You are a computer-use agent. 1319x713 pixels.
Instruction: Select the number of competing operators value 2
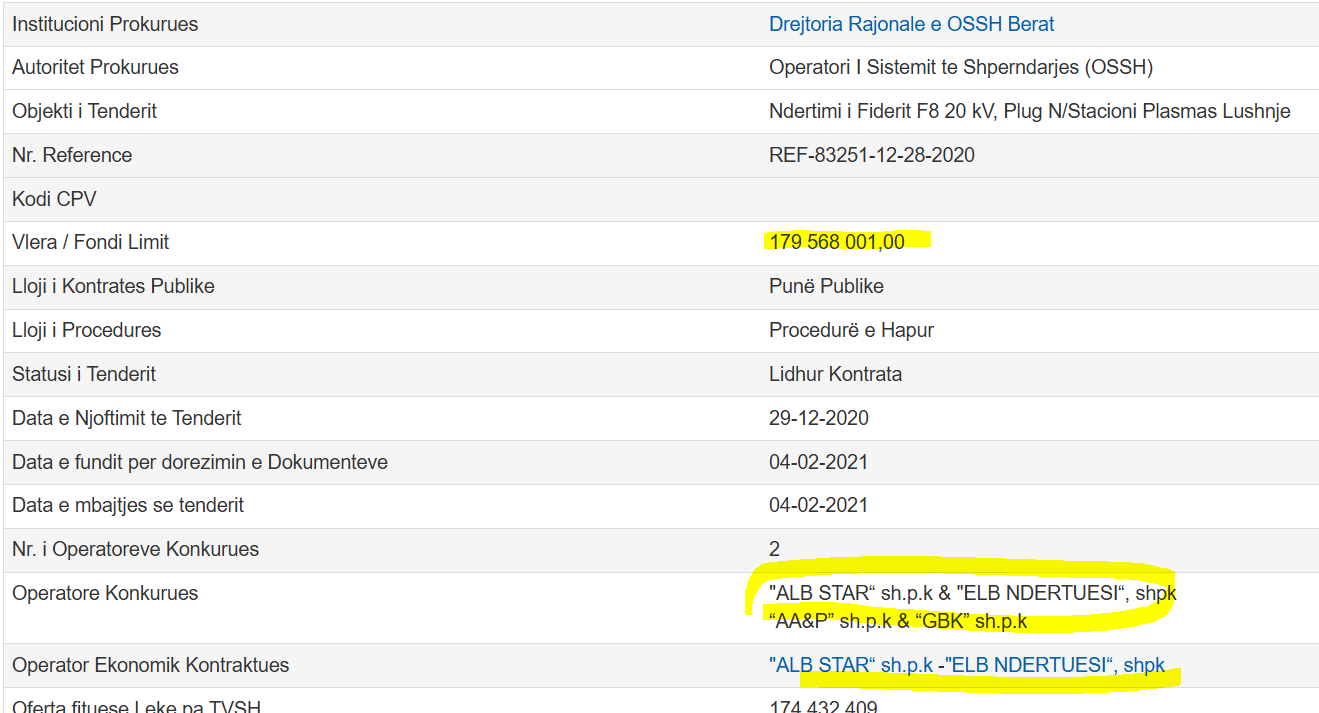tap(774, 549)
